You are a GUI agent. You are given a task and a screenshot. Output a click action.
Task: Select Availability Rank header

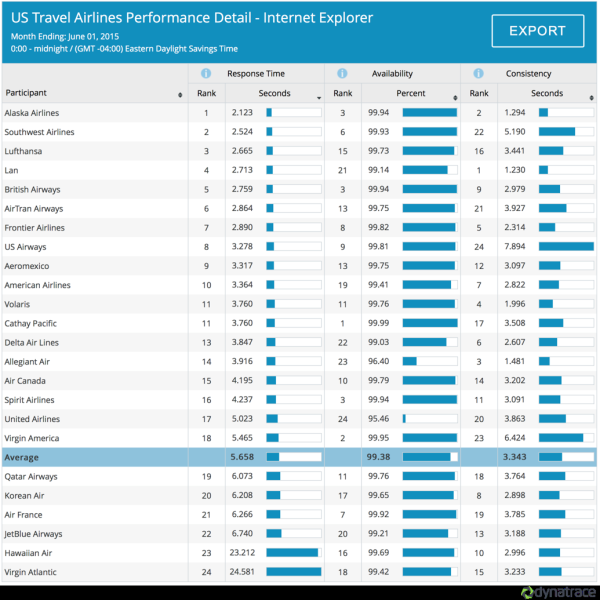pos(343,93)
